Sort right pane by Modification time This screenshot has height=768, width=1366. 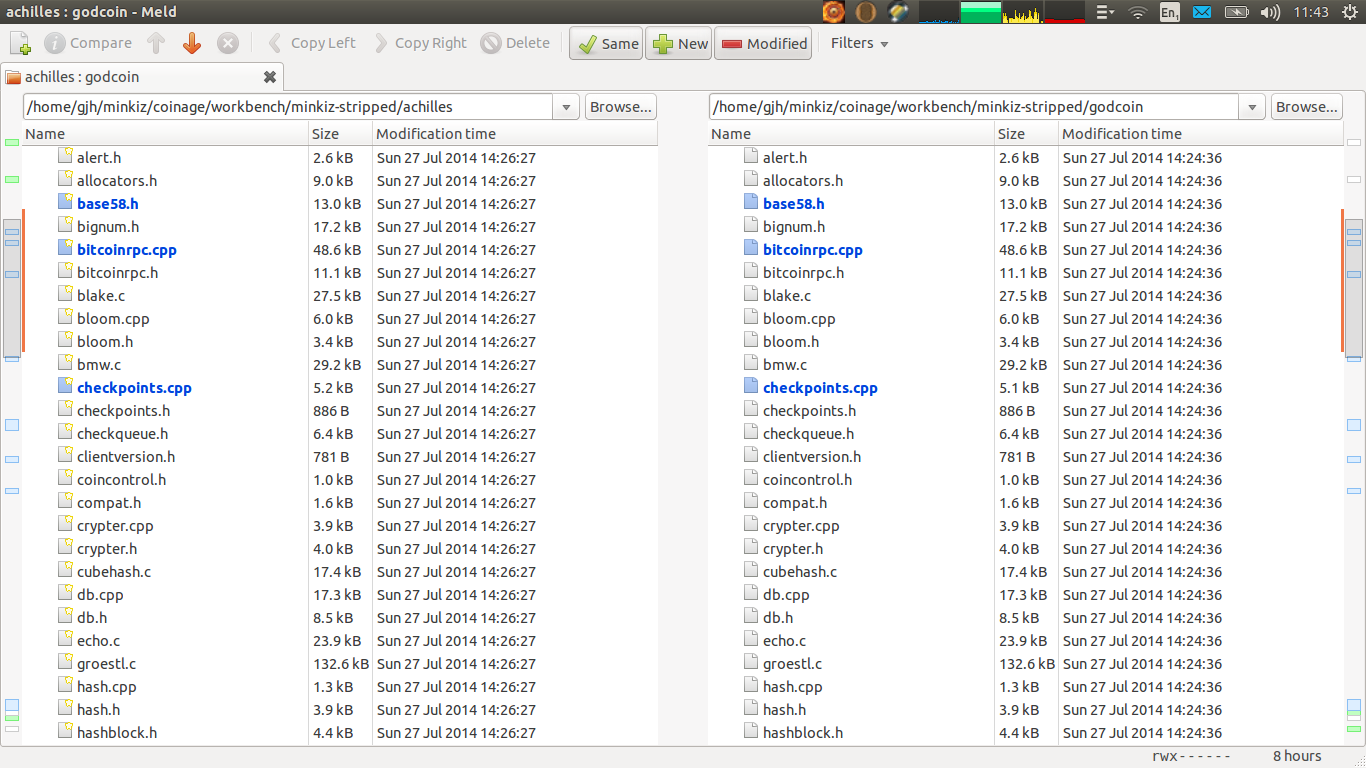1201,134
